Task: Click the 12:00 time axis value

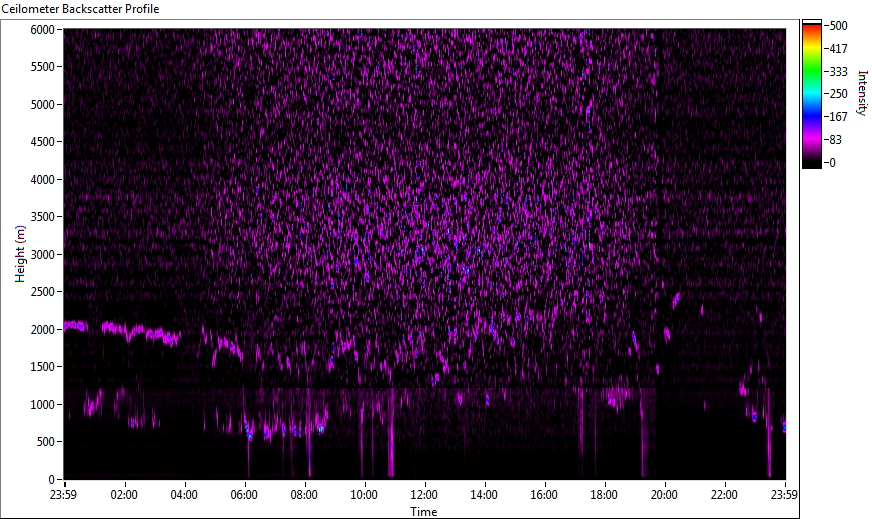Action: point(424,495)
